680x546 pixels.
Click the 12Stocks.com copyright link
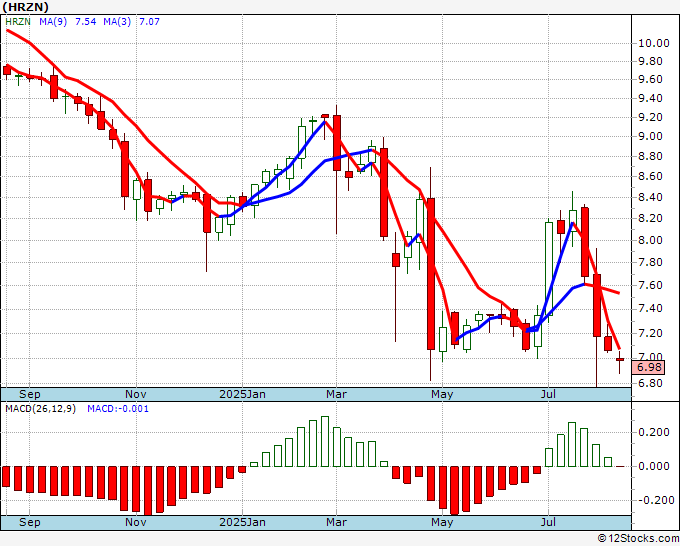click(638, 539)
